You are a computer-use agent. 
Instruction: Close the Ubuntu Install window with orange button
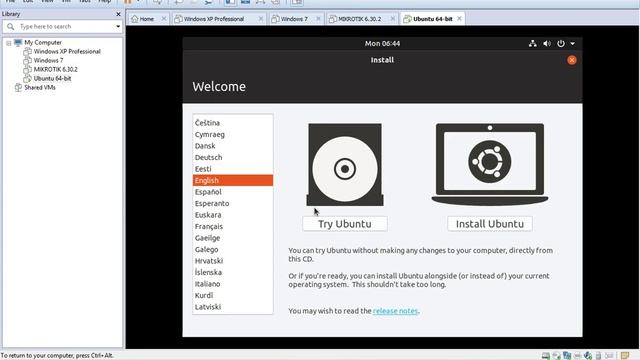pyautogui.click(x=571, y=60)
